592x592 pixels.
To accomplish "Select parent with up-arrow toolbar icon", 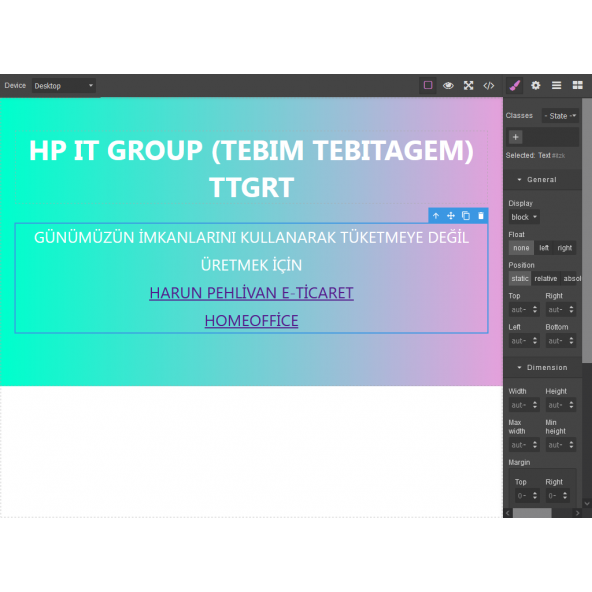I will [x=436, y=216].
